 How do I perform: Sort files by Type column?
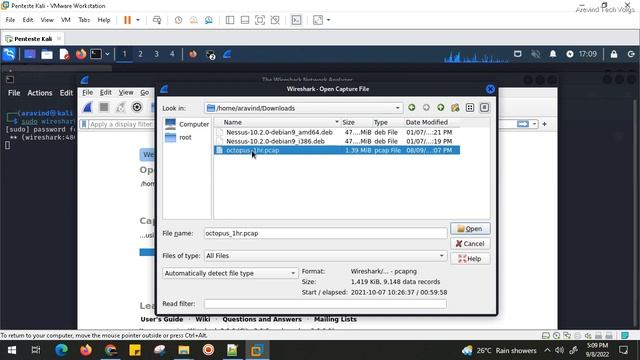click(x=388, y=122)
